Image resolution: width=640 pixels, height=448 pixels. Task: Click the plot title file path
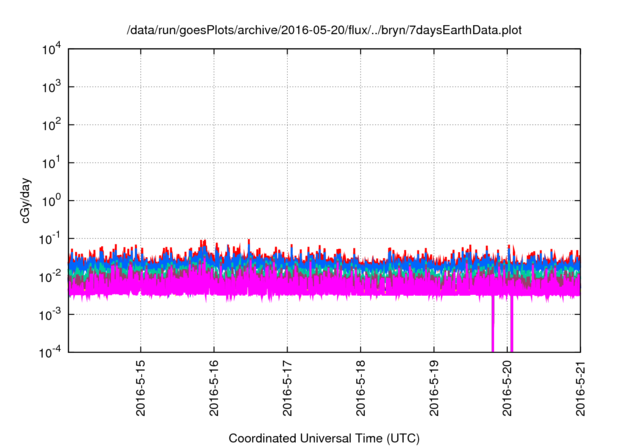[324, 31]
